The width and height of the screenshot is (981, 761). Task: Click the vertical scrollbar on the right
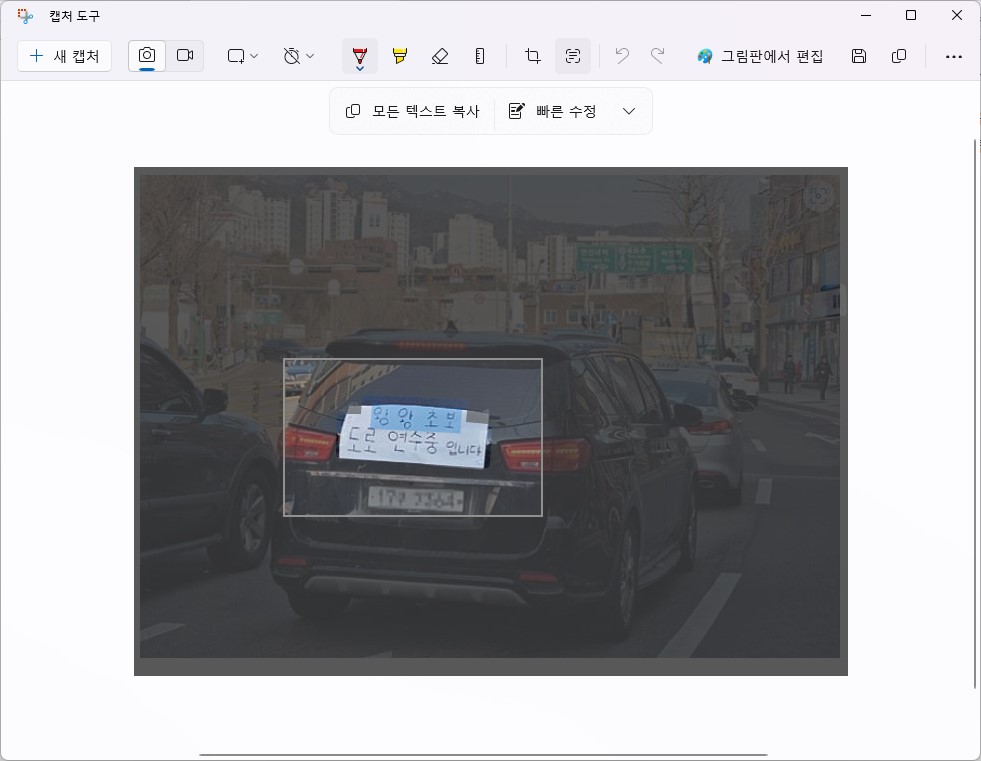pyautogui.click(x=975, y=414)
